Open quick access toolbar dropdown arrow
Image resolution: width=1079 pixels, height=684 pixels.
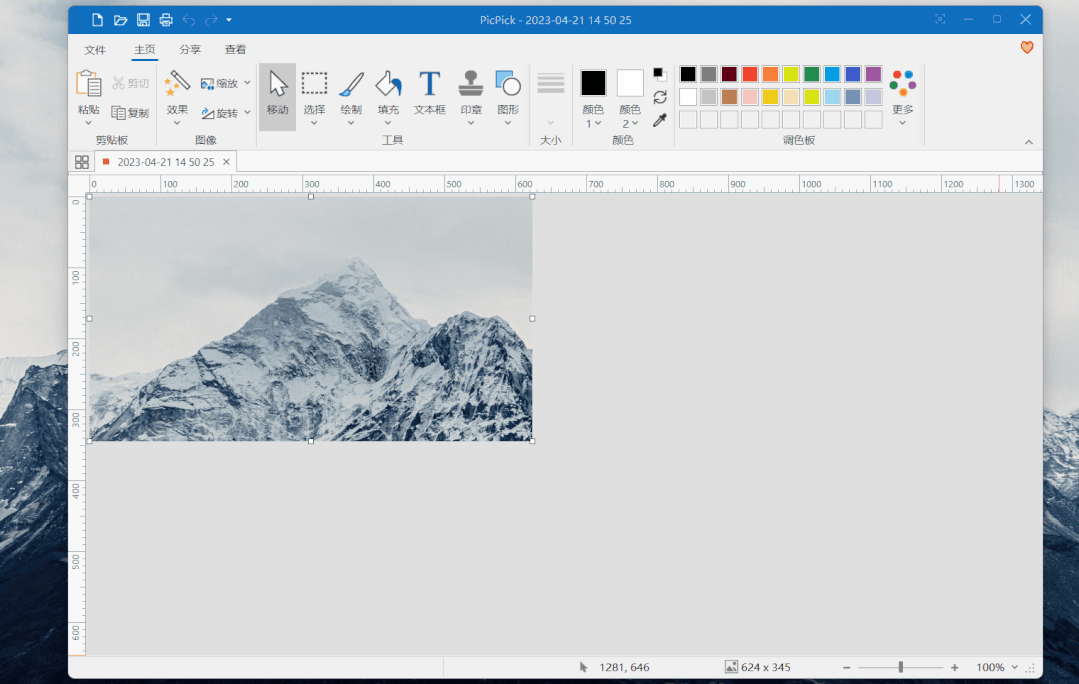pos(229,20)
